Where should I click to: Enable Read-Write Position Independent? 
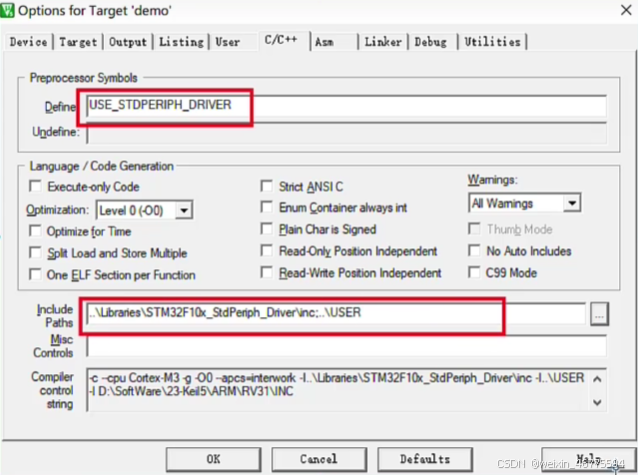[x=267, y=272]
